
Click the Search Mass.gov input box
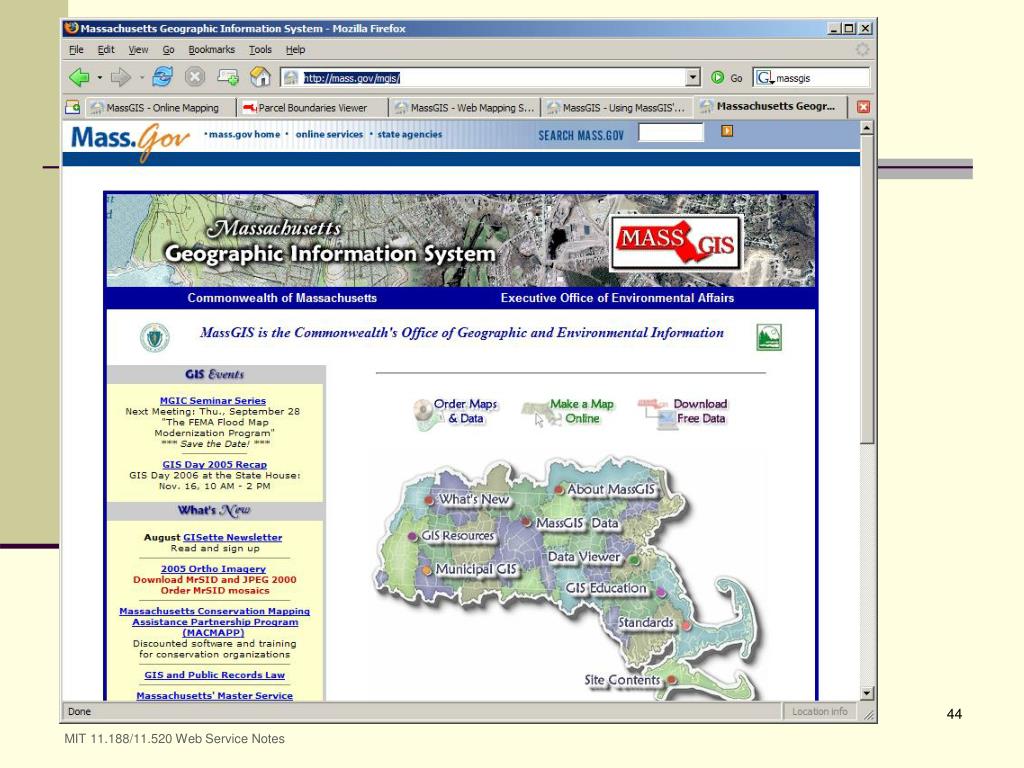[x=671, y=133]
